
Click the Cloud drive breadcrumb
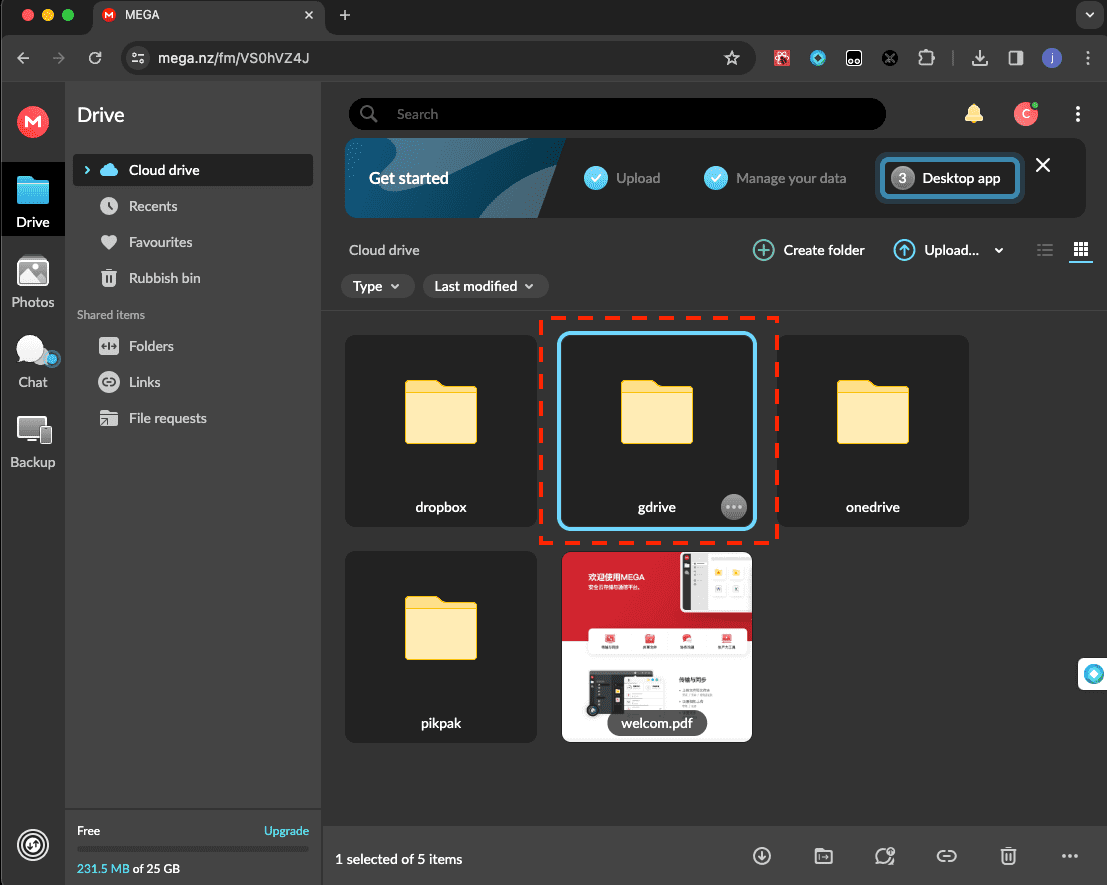[x=384, y=250]
